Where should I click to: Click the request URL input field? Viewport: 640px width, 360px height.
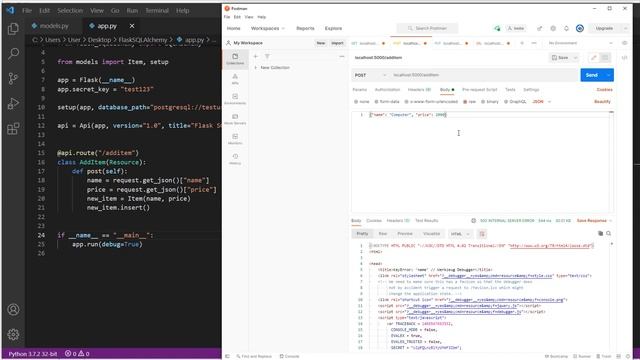pyautogui.click(x=484, y=75)
